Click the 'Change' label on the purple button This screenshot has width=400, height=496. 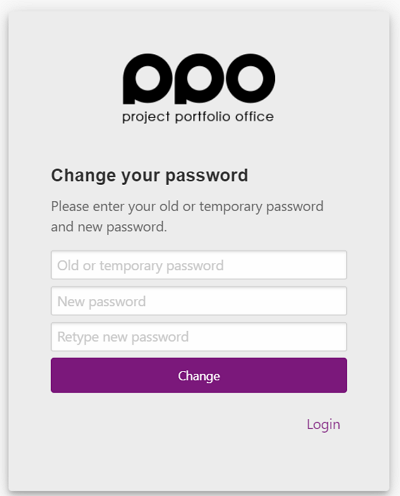click(x=199, y=376)
